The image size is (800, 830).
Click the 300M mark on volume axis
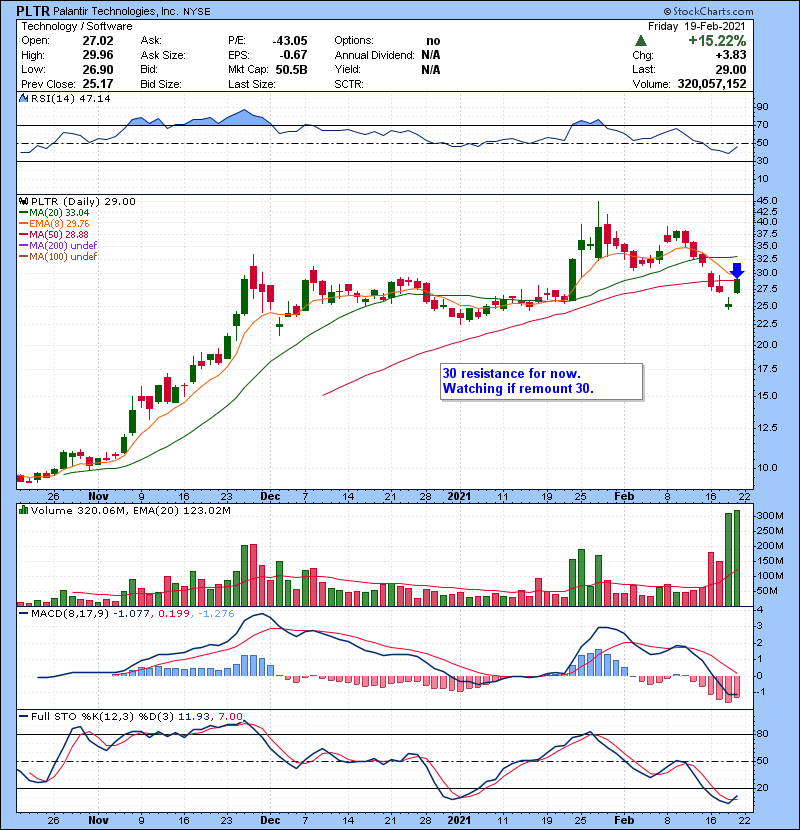coord(770,516)
